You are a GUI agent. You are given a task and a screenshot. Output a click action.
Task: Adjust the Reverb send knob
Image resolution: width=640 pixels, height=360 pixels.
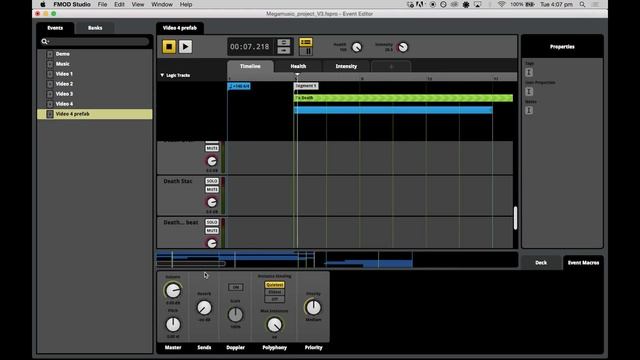(x=204, y=307)
